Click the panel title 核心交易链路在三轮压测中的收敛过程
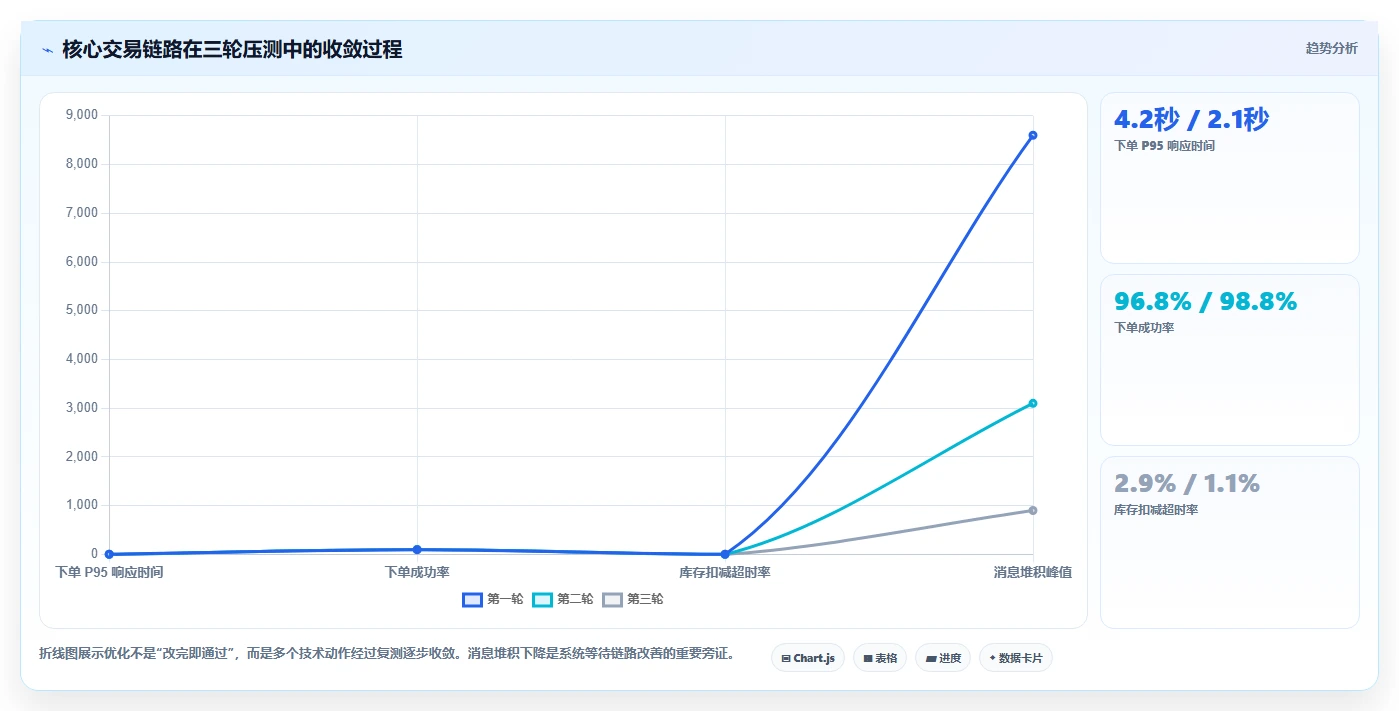Image resolution: width=1399 pixels, height=711 pixels. [232, 49]
